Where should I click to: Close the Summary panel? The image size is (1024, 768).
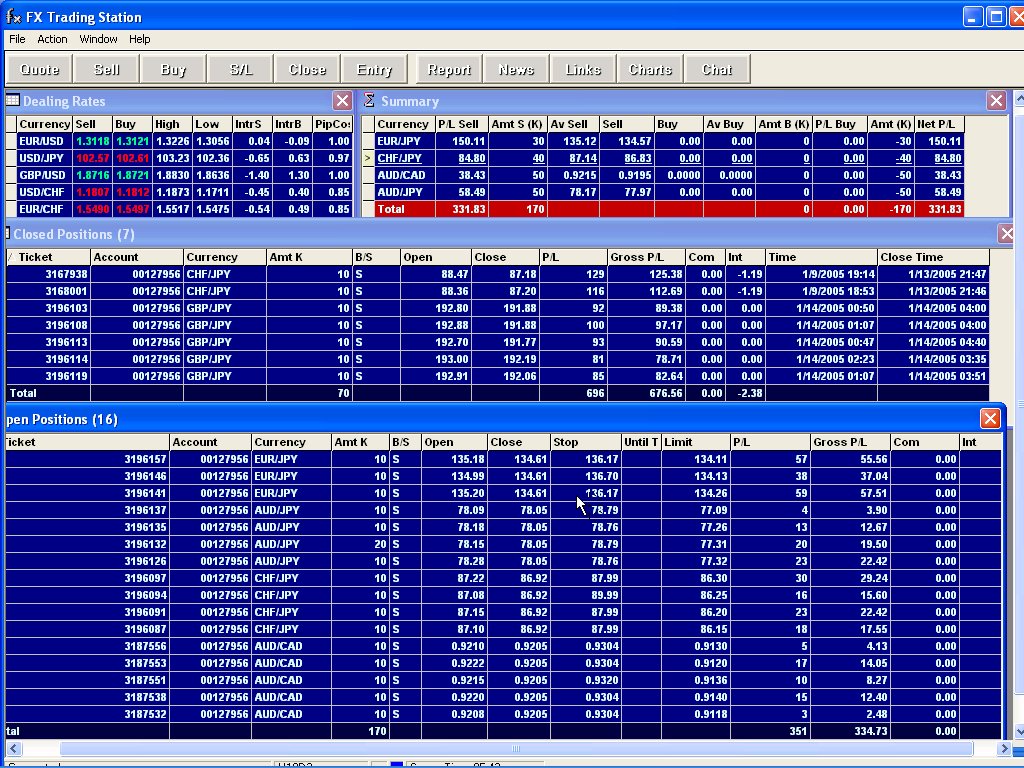996,101
